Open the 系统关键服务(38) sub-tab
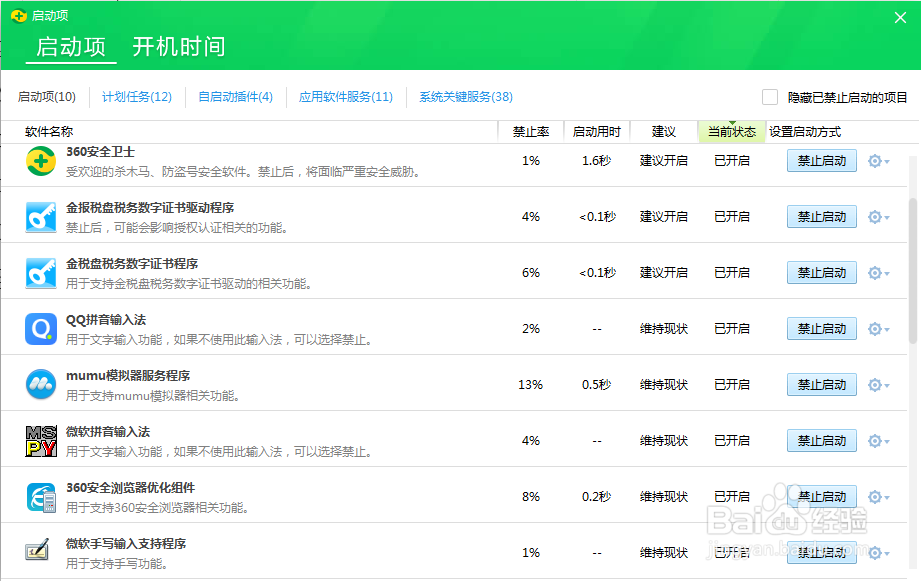 tap(466, 97)
